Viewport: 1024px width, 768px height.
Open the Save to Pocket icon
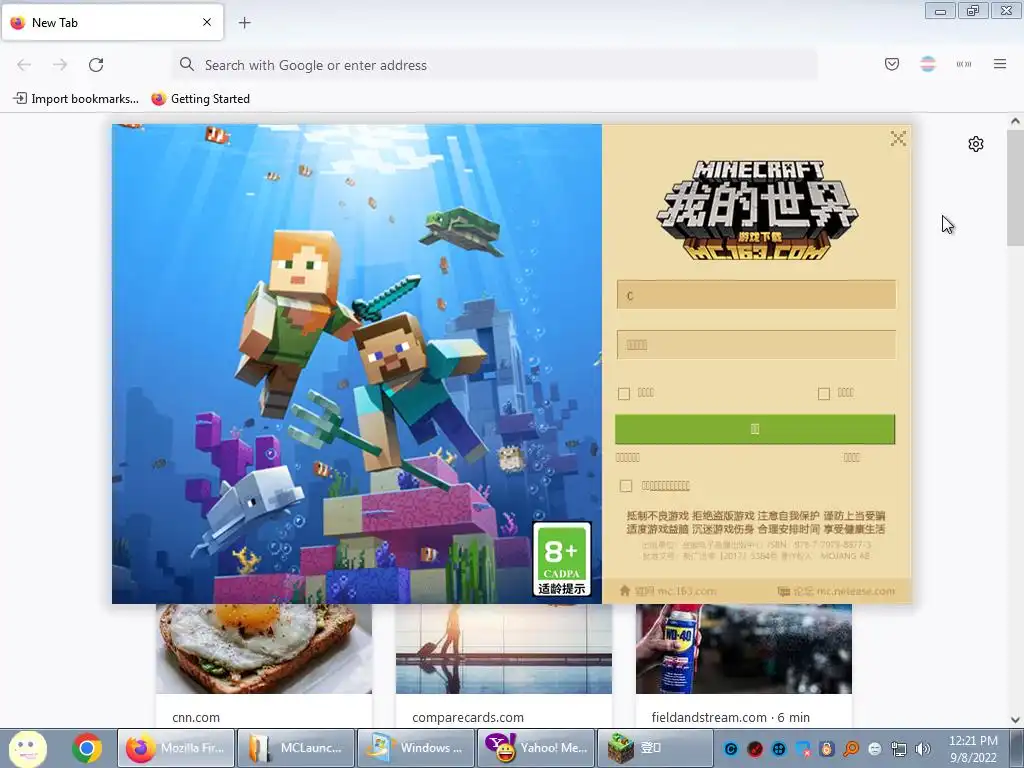pos(891,64)
